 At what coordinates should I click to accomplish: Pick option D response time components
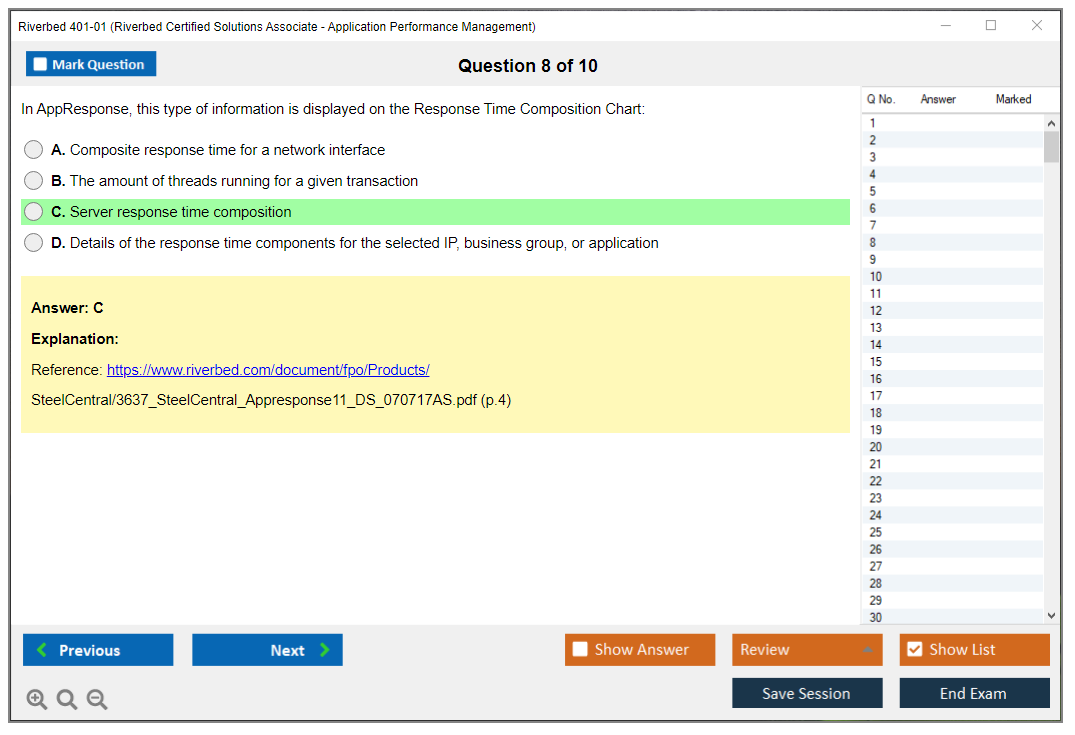point(34,243)
